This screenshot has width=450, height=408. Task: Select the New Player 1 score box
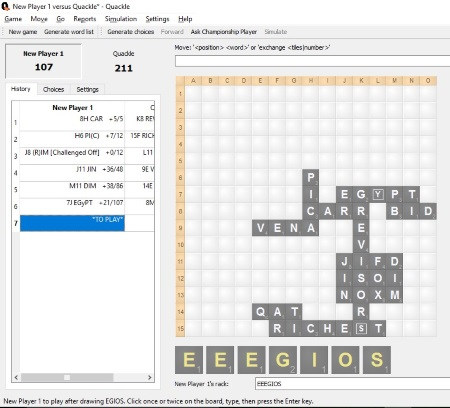point(43,61)
